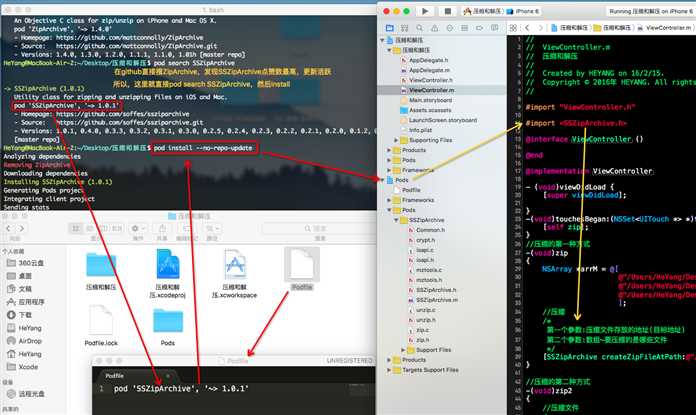Expand the Support Files group
Screen dimensions: 696x415
click(x=403, y=350)
